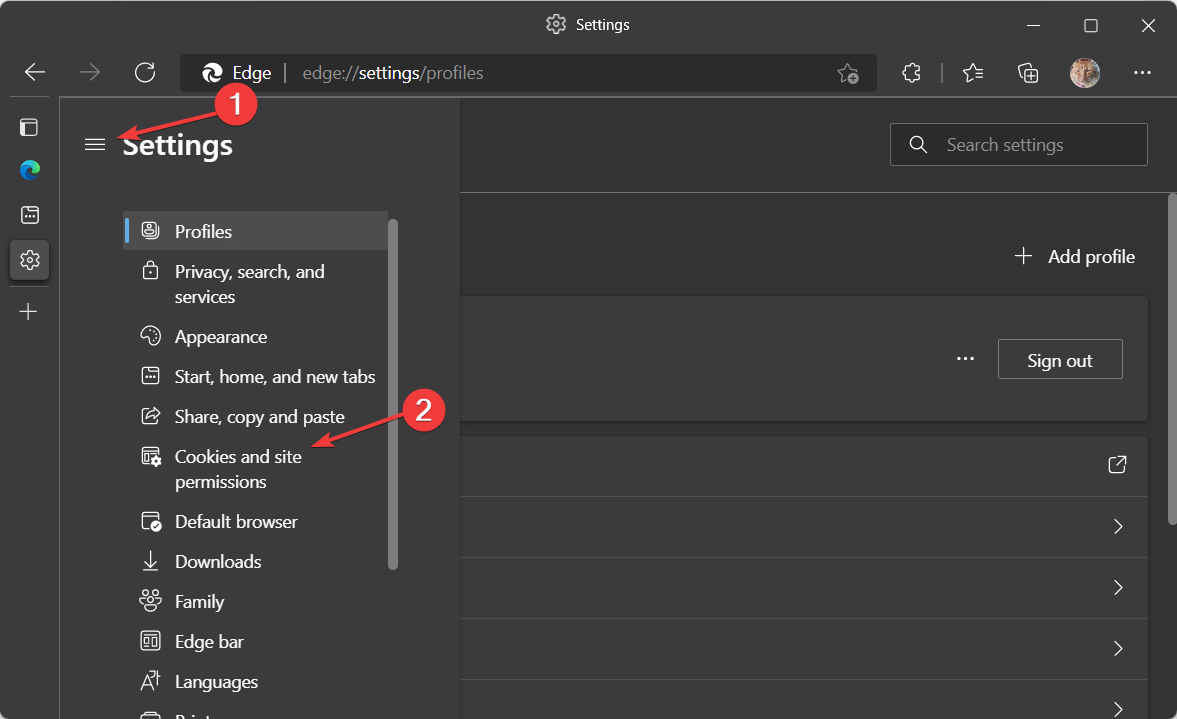
Task: Click the Profiles icon in sidebar
Action: click(150, 230)
